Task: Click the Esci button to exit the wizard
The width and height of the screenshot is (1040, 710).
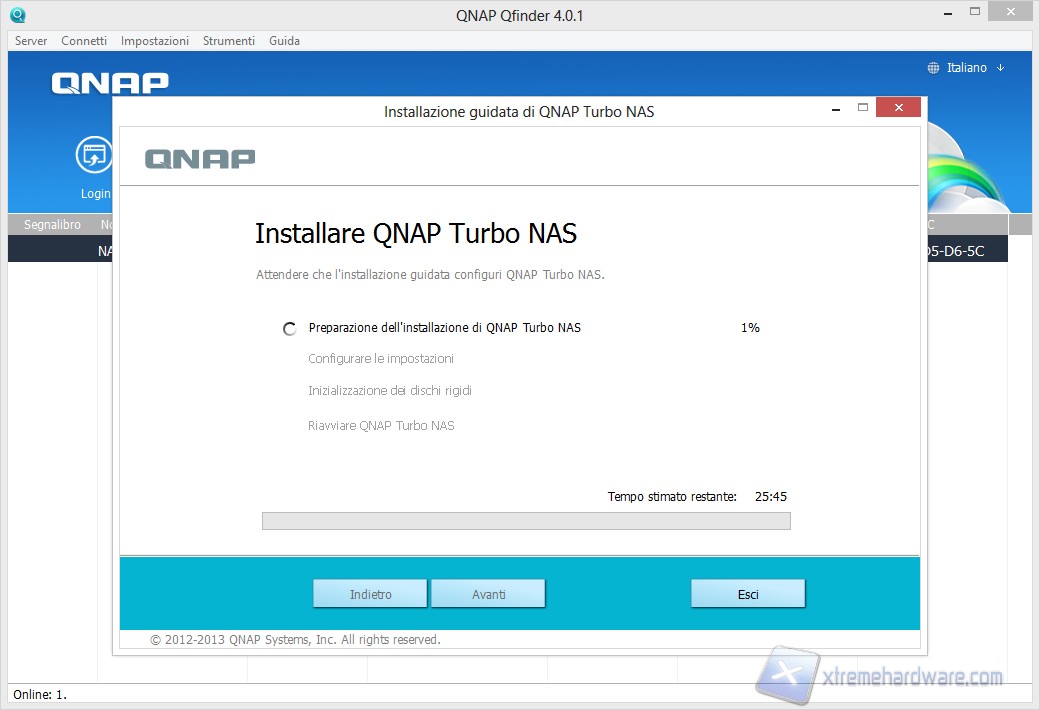Action: [x=748, y=594]
